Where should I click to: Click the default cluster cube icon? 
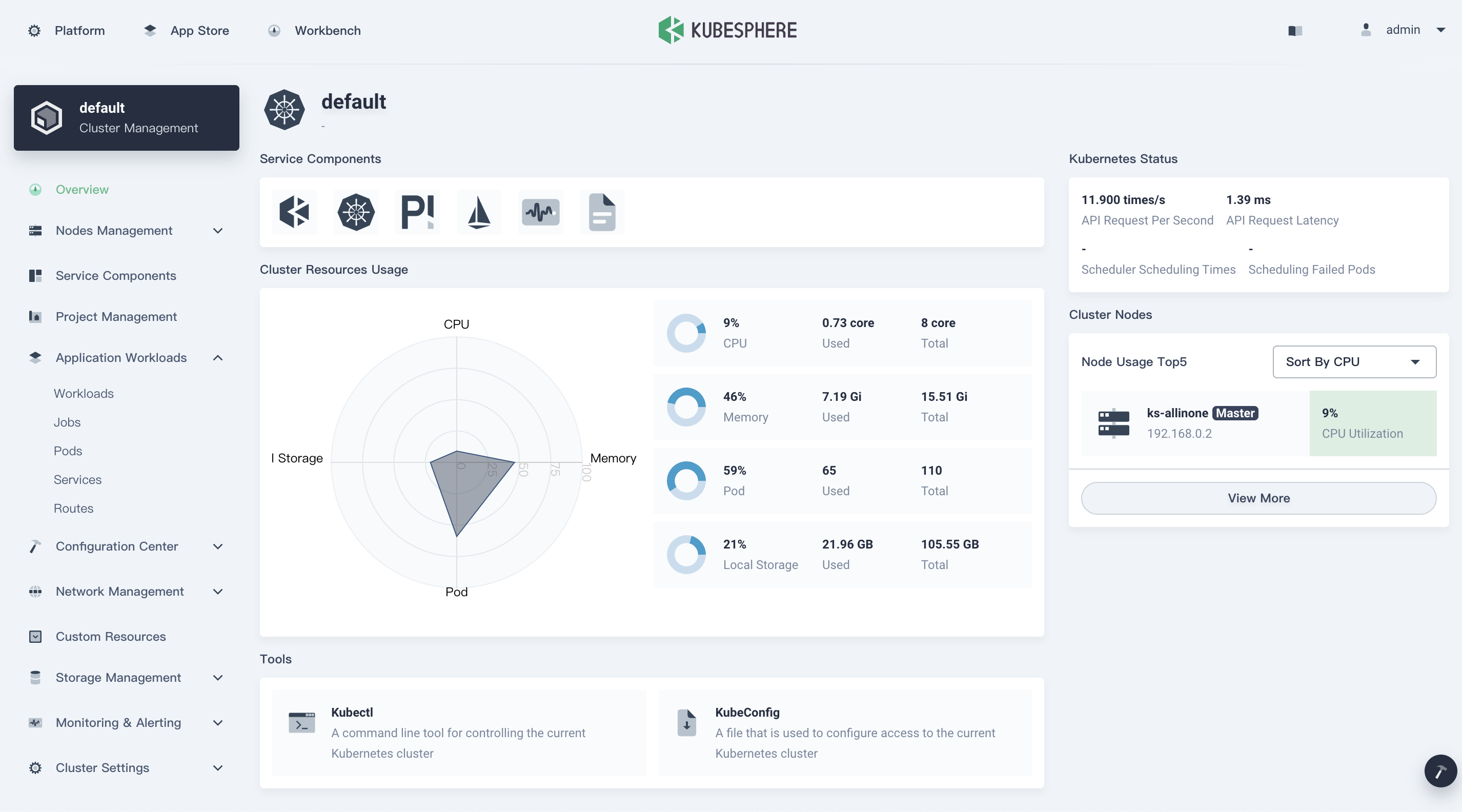(x=47, y=118)
